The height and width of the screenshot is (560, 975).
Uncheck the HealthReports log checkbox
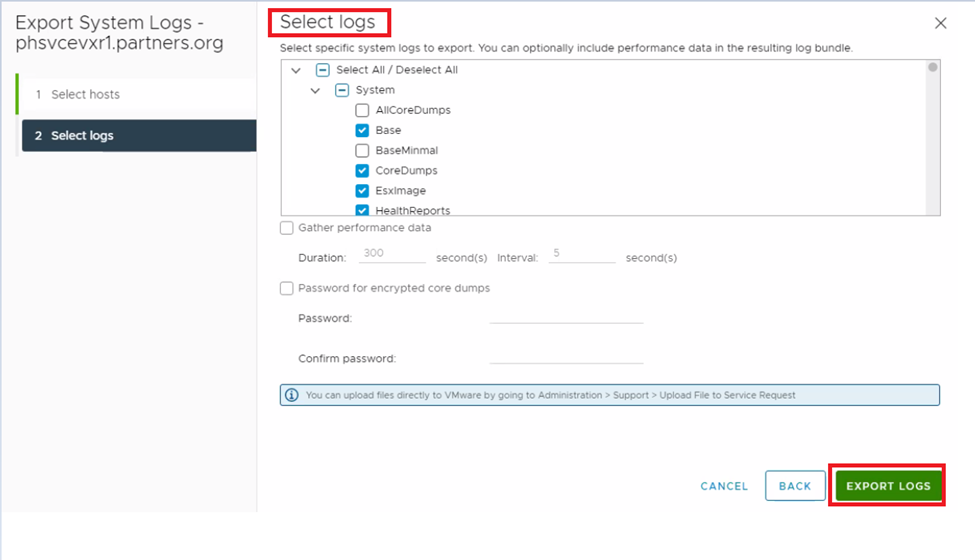click(x=362, y=210)
